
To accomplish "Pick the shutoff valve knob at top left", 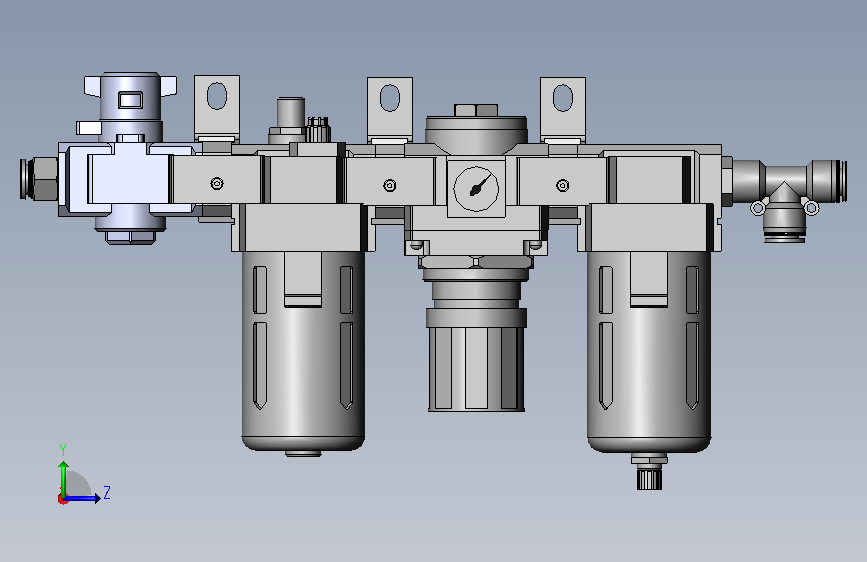I will tap(130, 97).
